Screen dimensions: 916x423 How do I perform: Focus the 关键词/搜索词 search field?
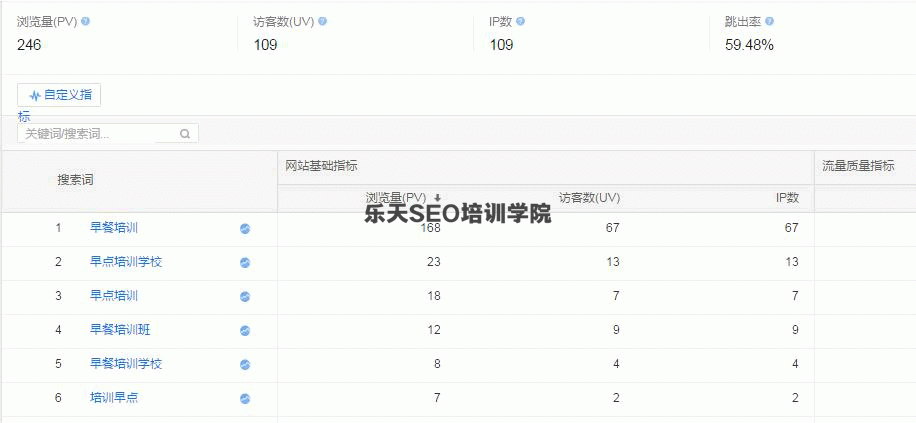[x=108, y=133]
